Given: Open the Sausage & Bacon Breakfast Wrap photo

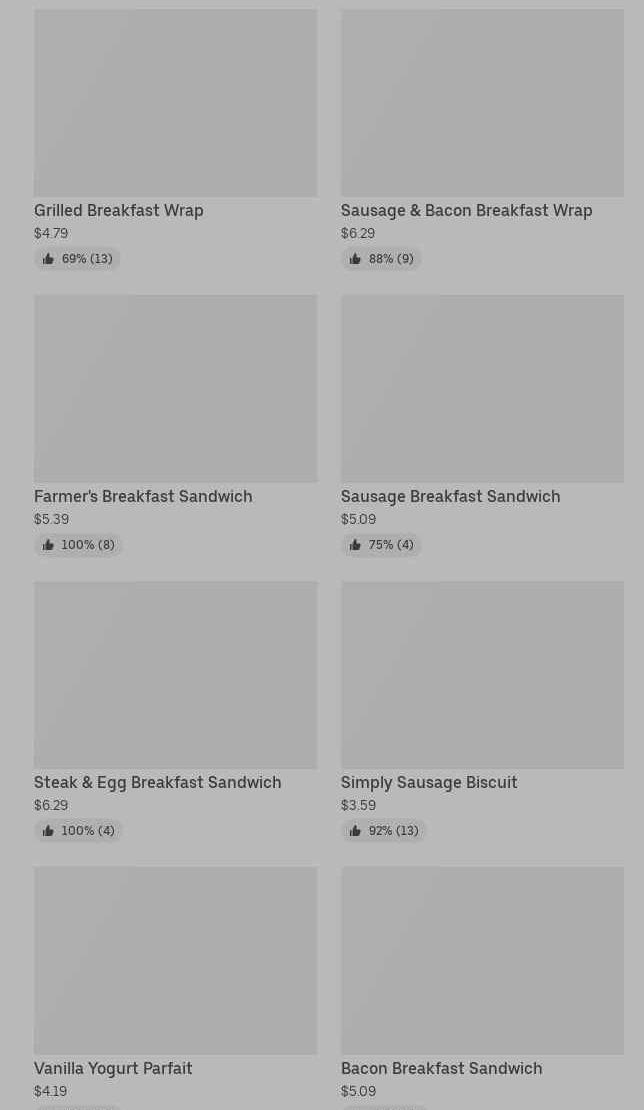Looking at the screenshot, I should (482, 103).
